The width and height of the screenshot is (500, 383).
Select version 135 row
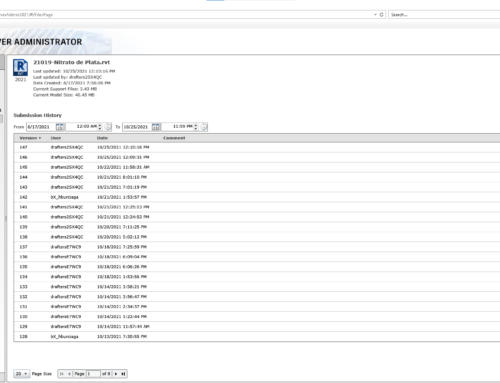click(x=257, y=267)
